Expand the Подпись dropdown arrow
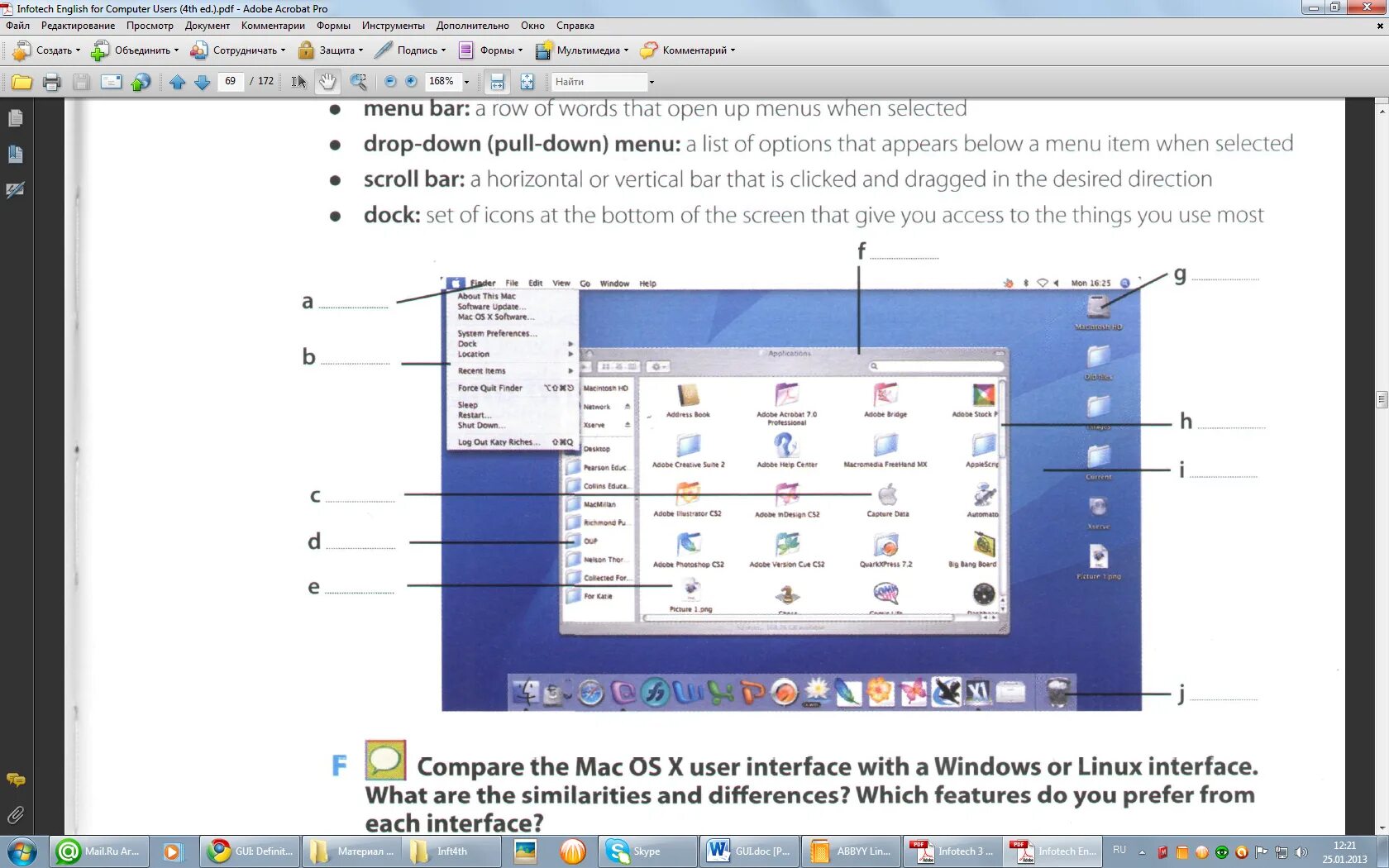The width and height of the screenshot is (1389, 868). tap(443, 50)
